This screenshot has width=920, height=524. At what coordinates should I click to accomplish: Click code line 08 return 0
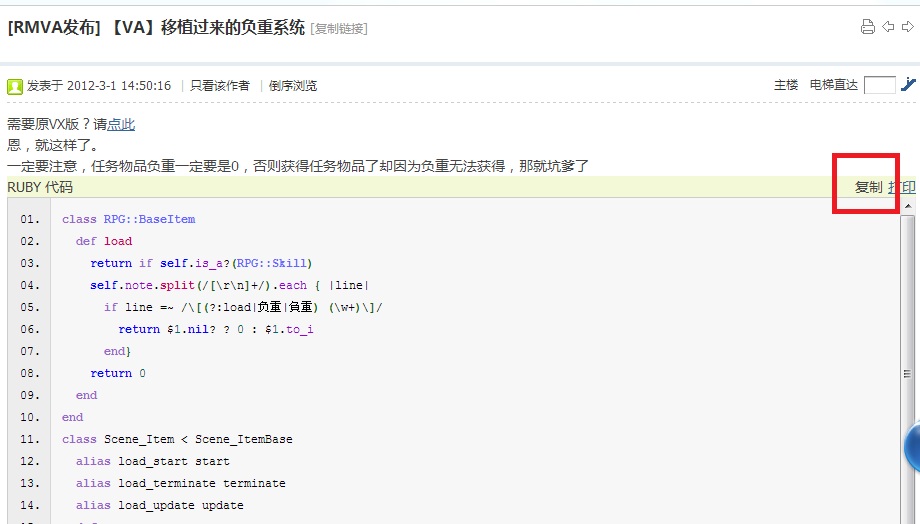(x=118, y=373)
